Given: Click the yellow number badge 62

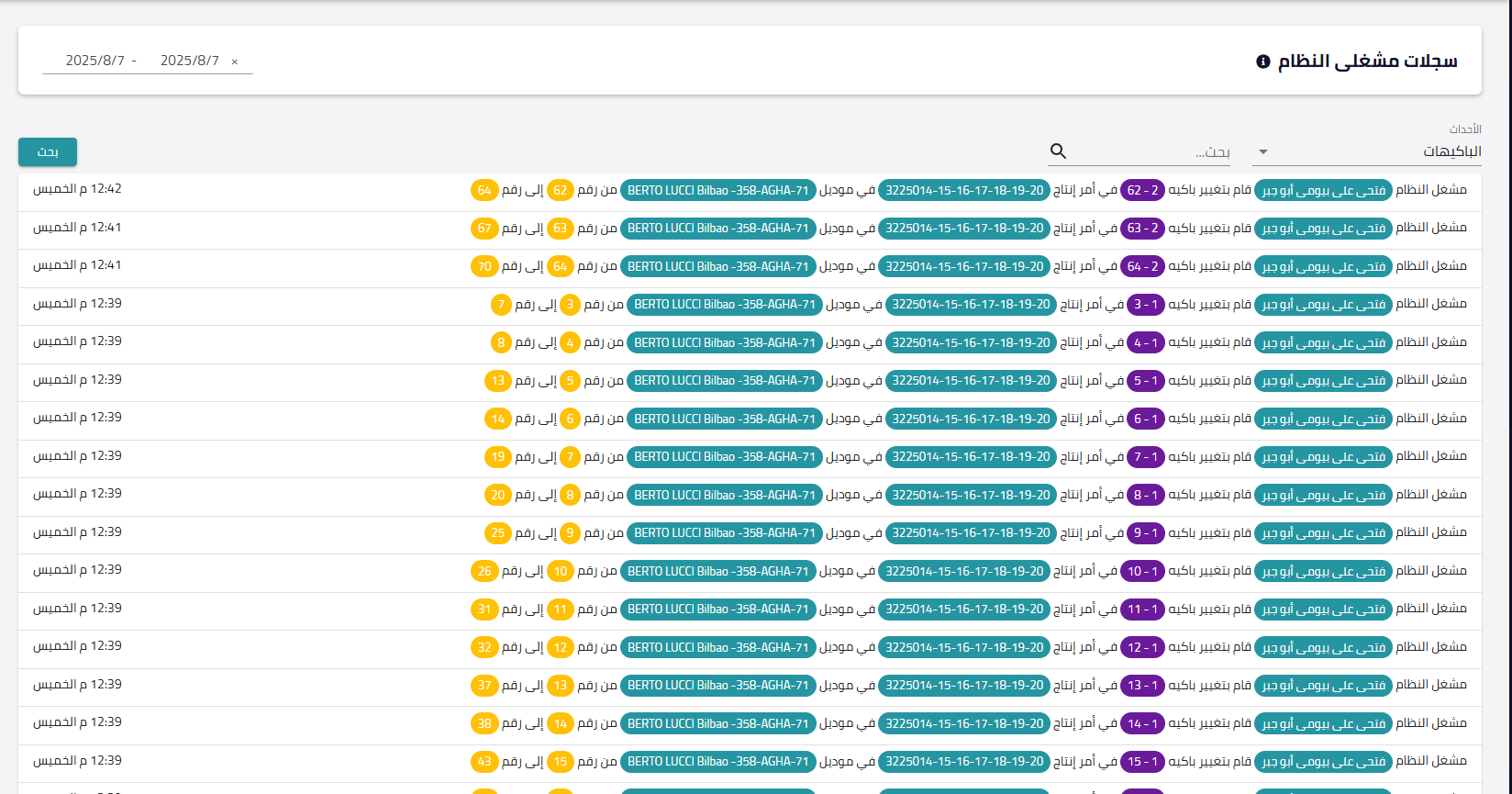Looking at the screenshot, I should click(561, 190).
